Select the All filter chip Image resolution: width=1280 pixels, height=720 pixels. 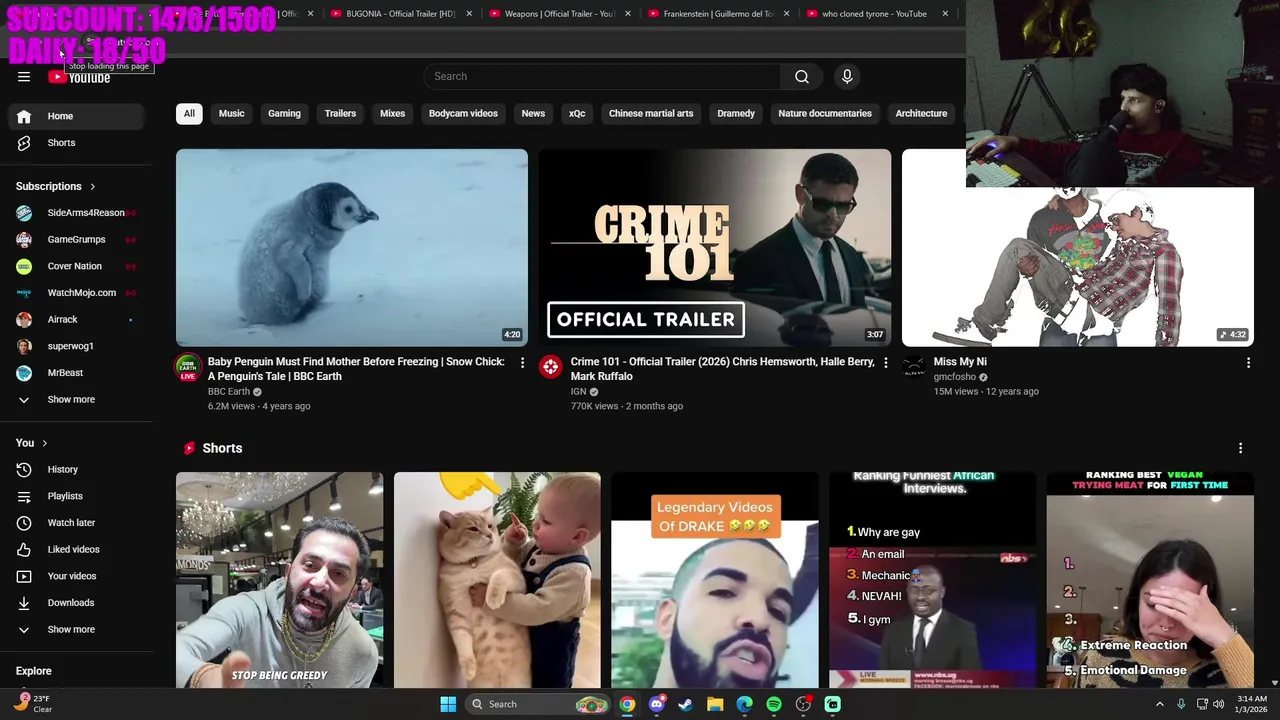(189, 113)
